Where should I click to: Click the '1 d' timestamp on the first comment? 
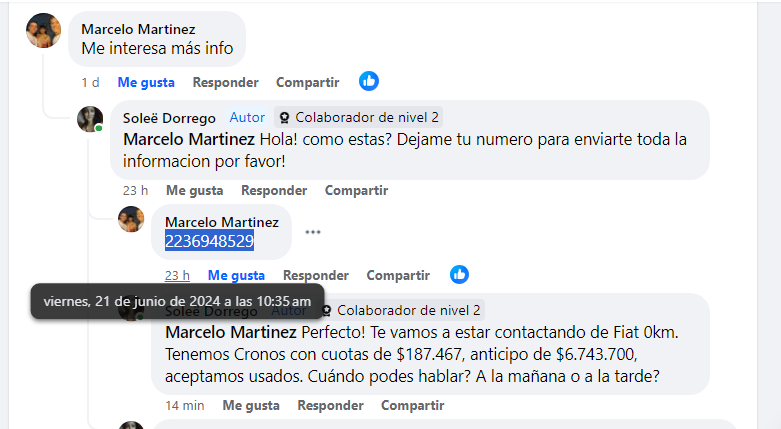pos(90,82)
